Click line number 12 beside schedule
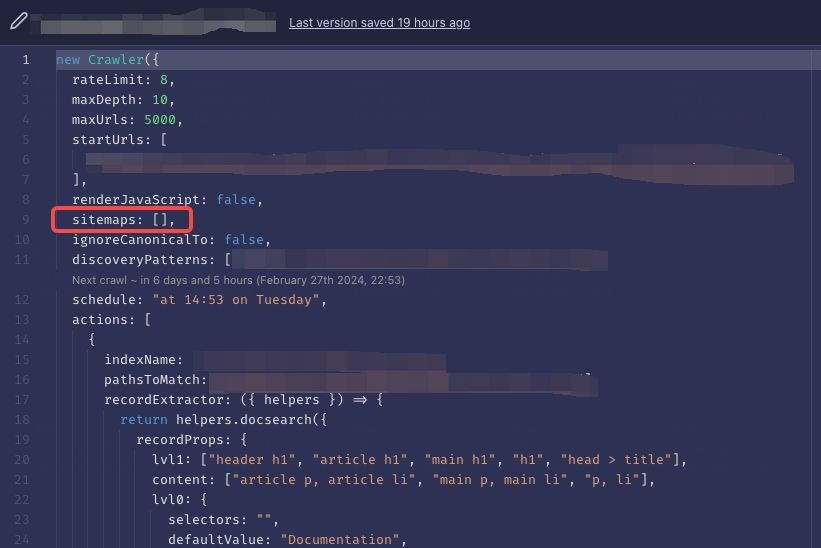The image size is (821, 548). (x=25, y=300)
